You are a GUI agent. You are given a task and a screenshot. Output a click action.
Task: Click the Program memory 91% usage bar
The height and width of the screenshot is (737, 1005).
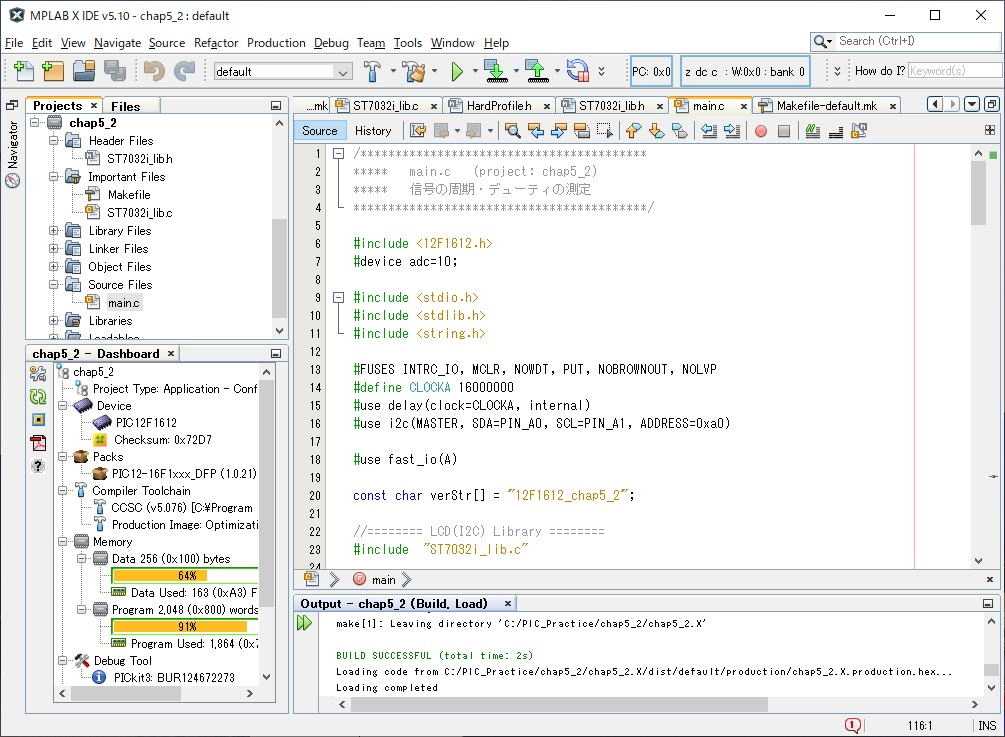coord(185,627)
